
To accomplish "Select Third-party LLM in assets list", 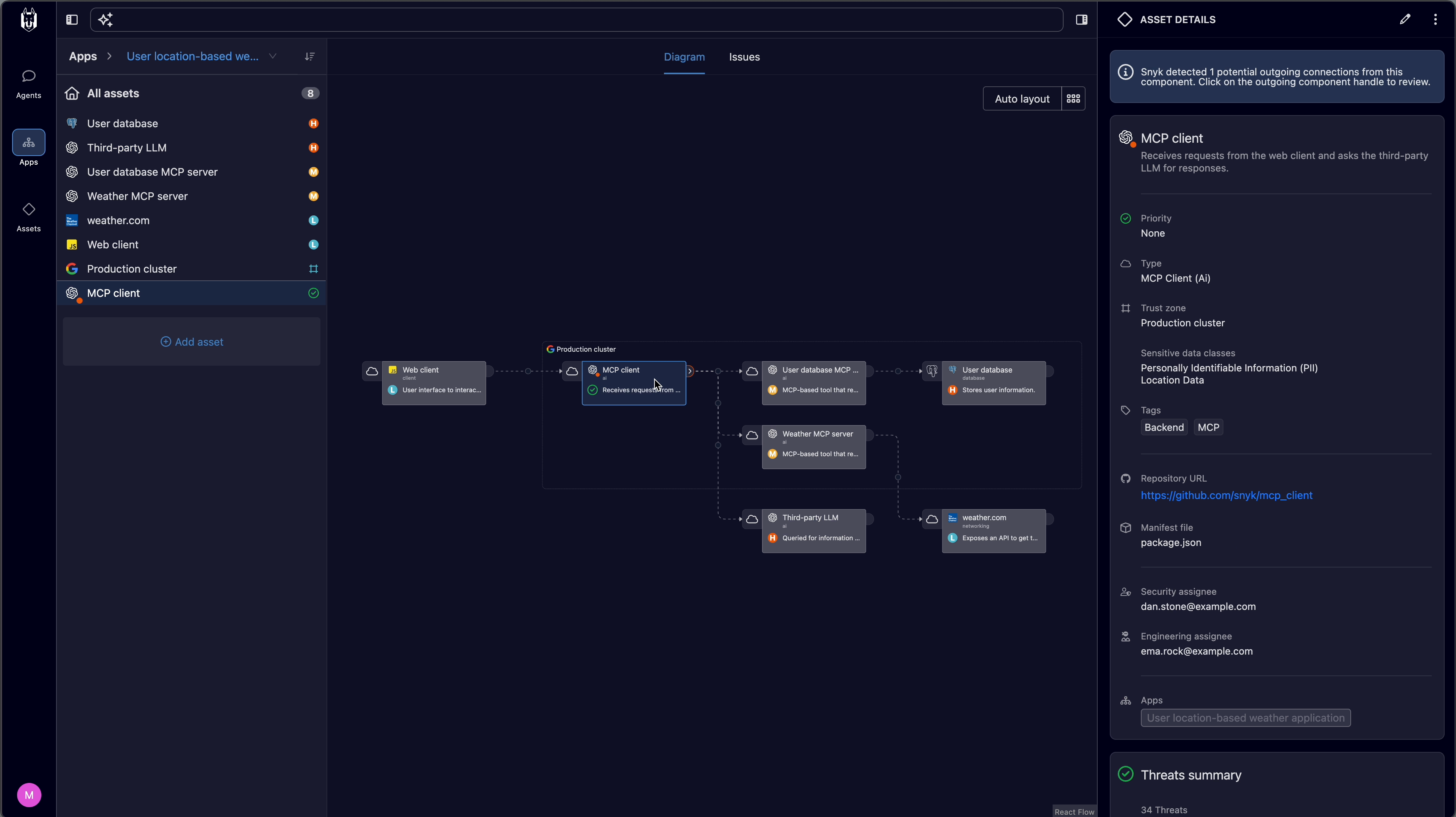I will 127,148.
